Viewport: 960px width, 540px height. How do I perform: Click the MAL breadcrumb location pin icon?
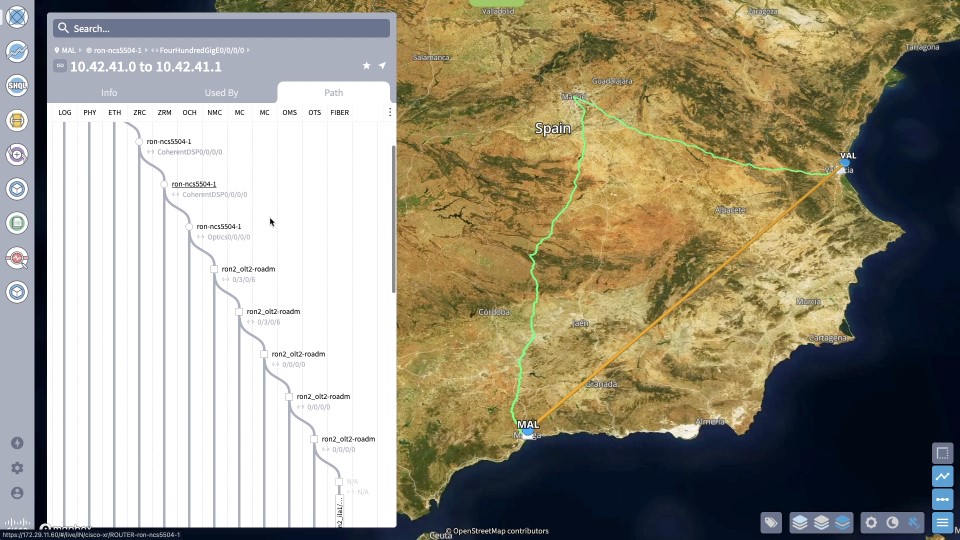pyautogui.click(x=57, y=50)
